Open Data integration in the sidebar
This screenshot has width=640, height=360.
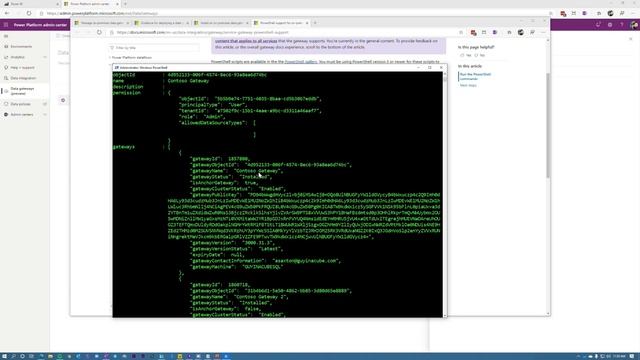[x=23, y=78]
